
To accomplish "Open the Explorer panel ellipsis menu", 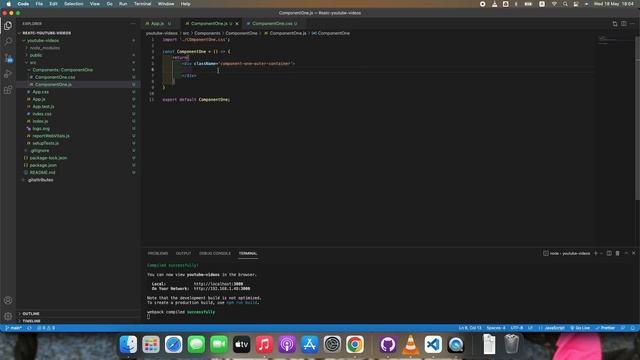I will [x=133, y=24].
